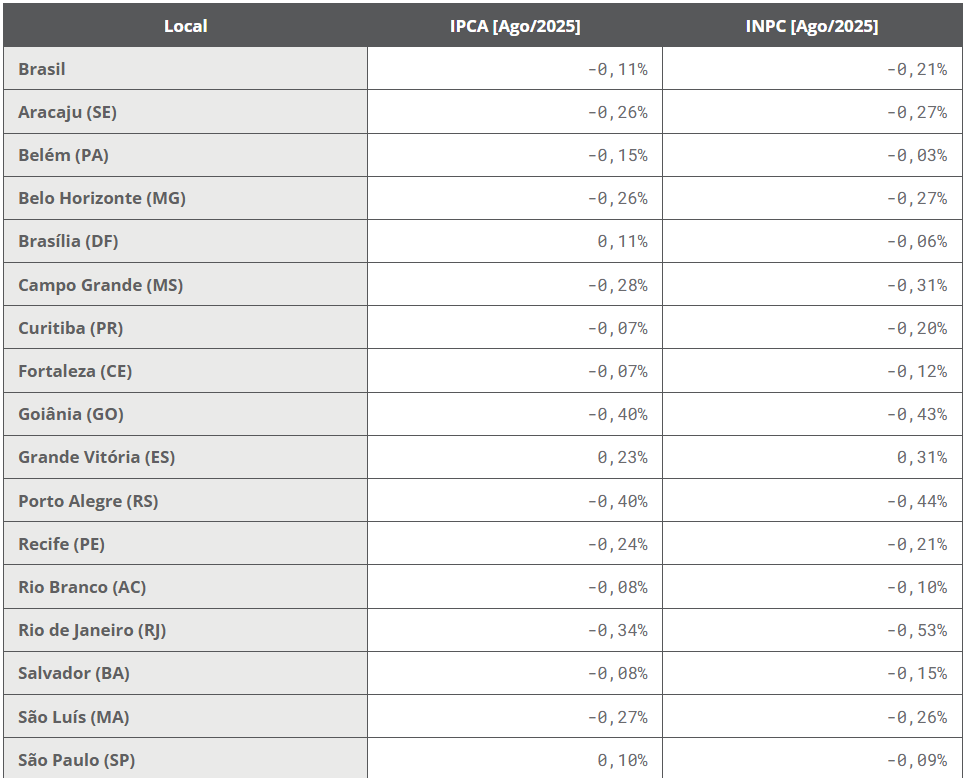Screen dimensions: 963x778
Task: Click the Curitiba (PR) row label
Action: [70, 328]
